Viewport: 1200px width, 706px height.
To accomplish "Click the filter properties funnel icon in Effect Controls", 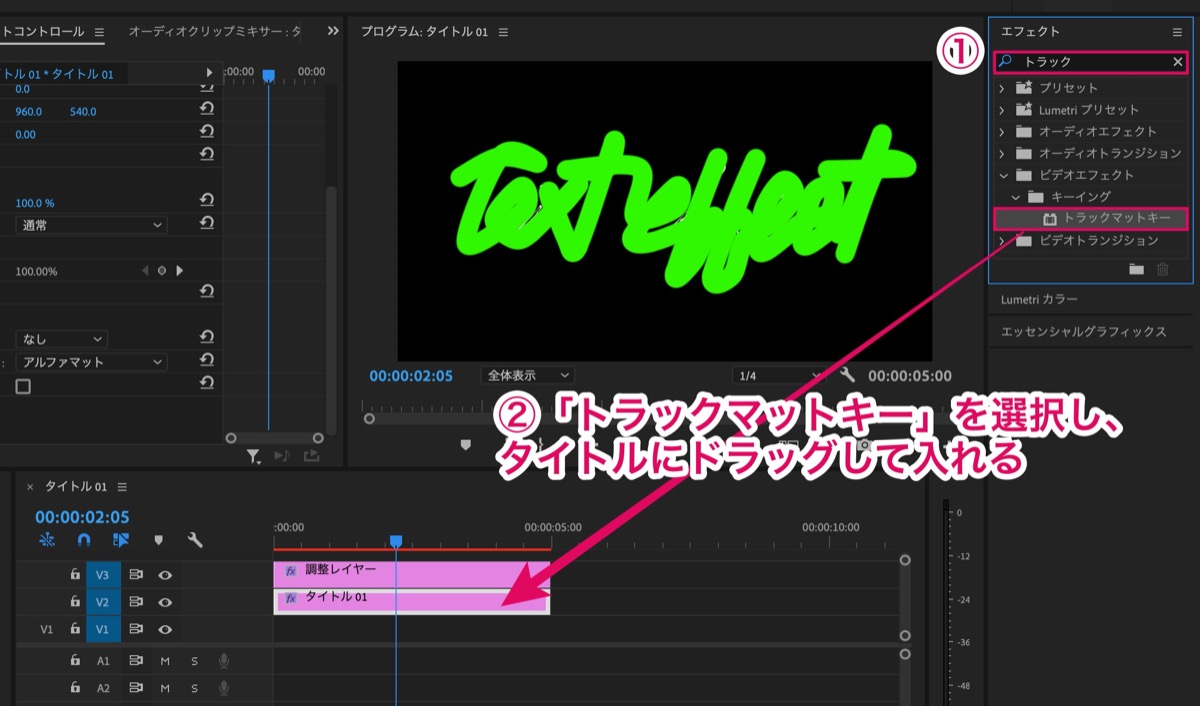I will tap(254, 456).
